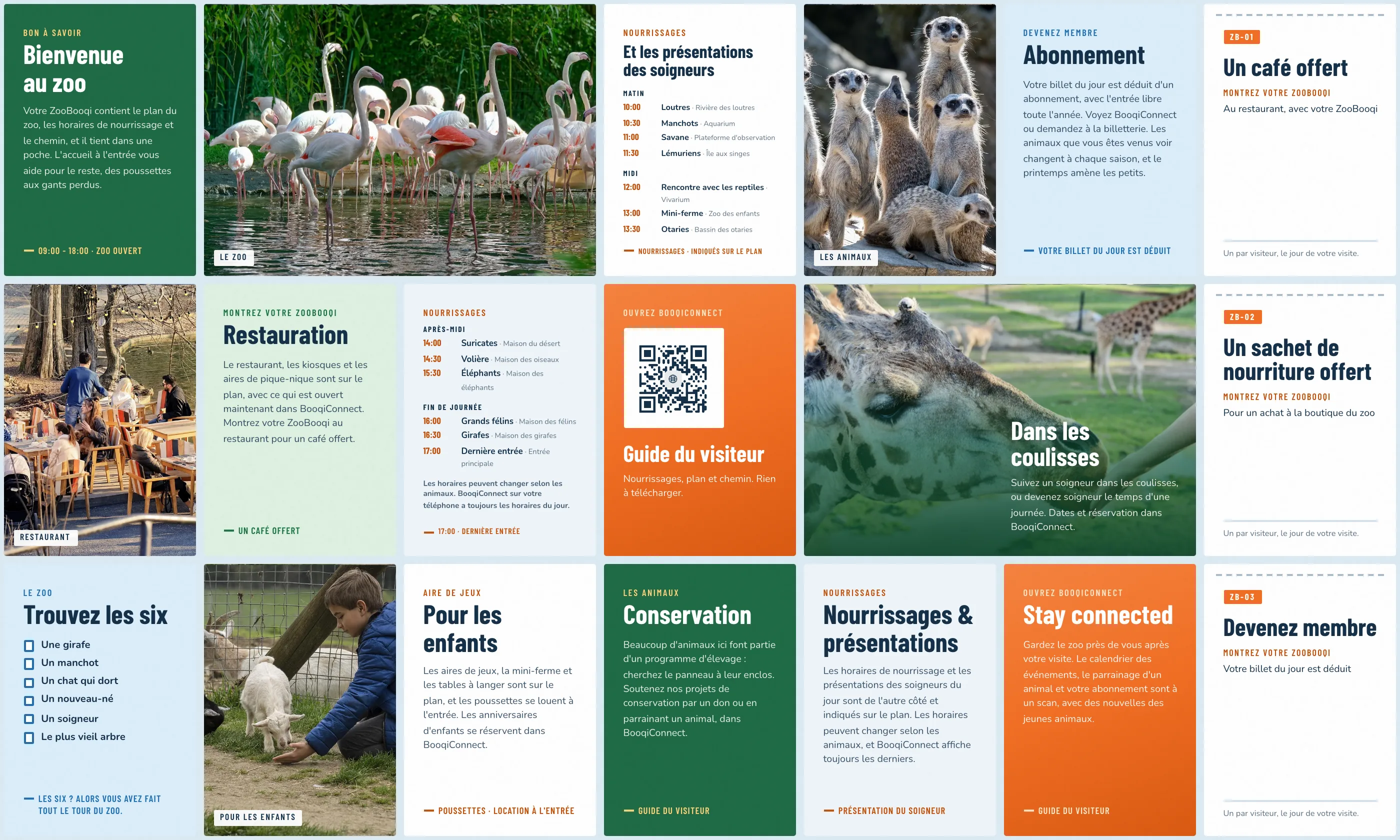The height and width of the screenshot is (840, 1400).
Task: Click 'LES SIX ? ALORS VOUS AVEZ FAIT' link
Action: pos(99,798)
